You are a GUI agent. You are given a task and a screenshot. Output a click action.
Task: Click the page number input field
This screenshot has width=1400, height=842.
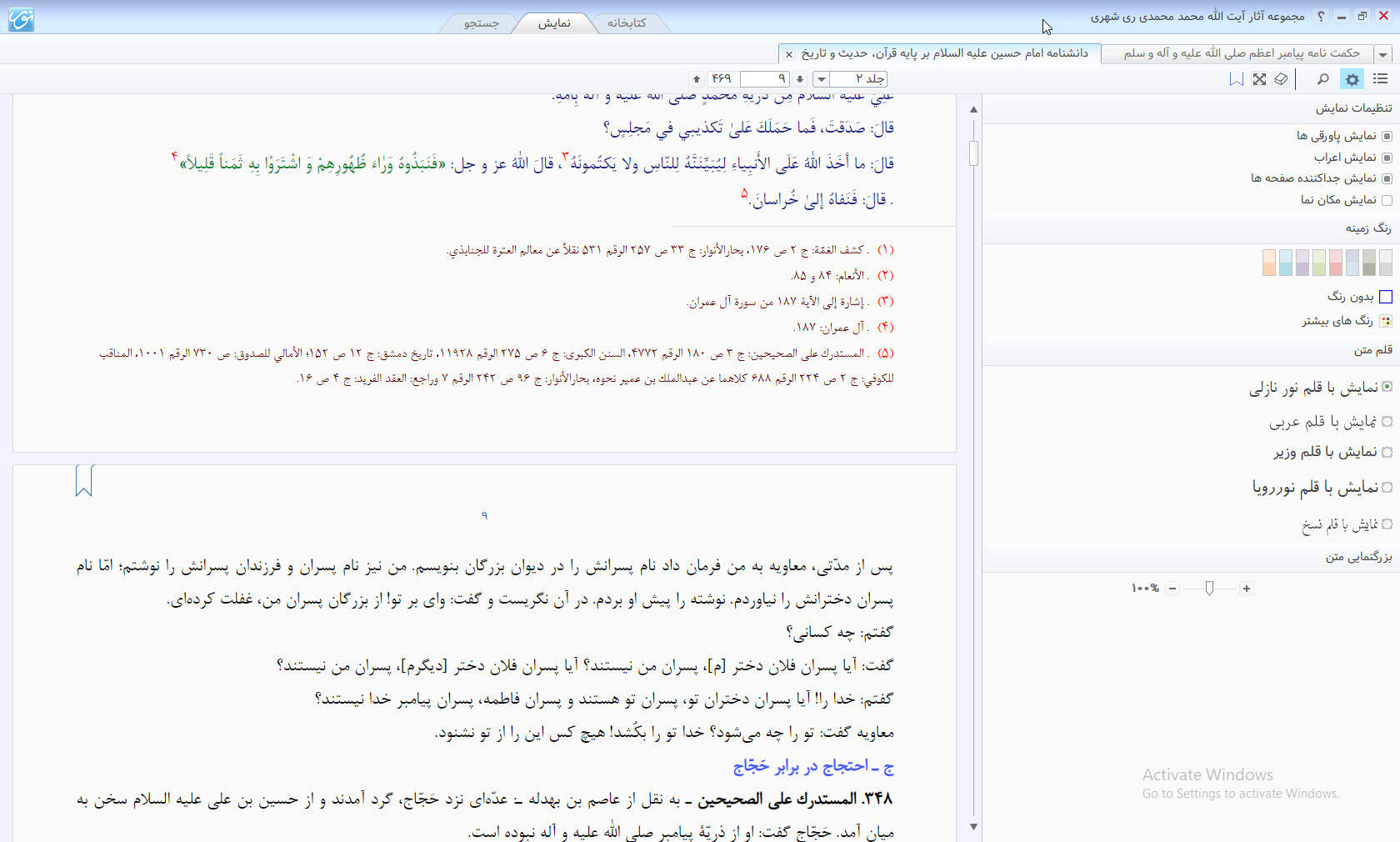[x=764, y=79]
